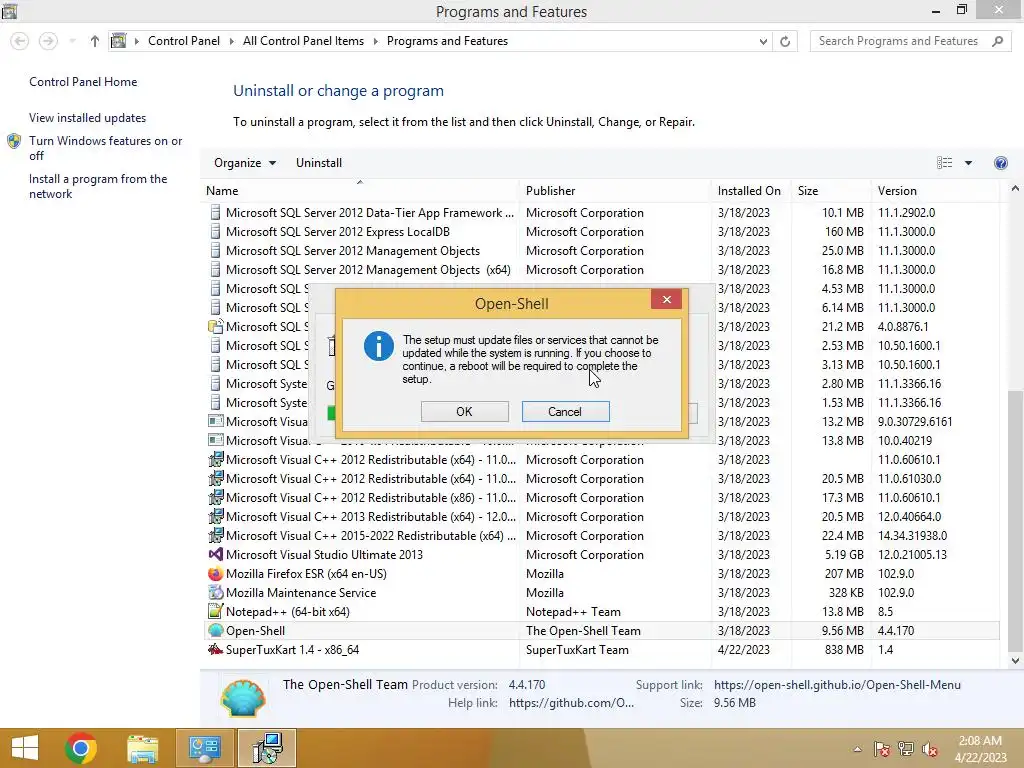Select All Control Panel Items in the breadcrumb

coord(303,41)
